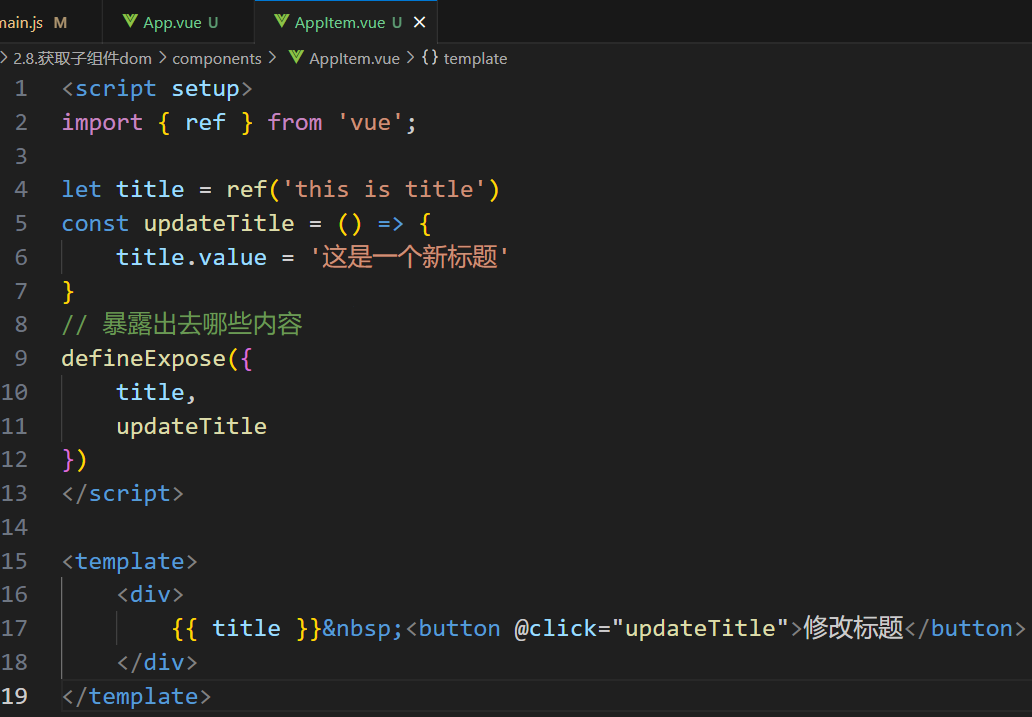Click the '这是一个新标题' string
1032x717 pixels.
click(409, 257)
